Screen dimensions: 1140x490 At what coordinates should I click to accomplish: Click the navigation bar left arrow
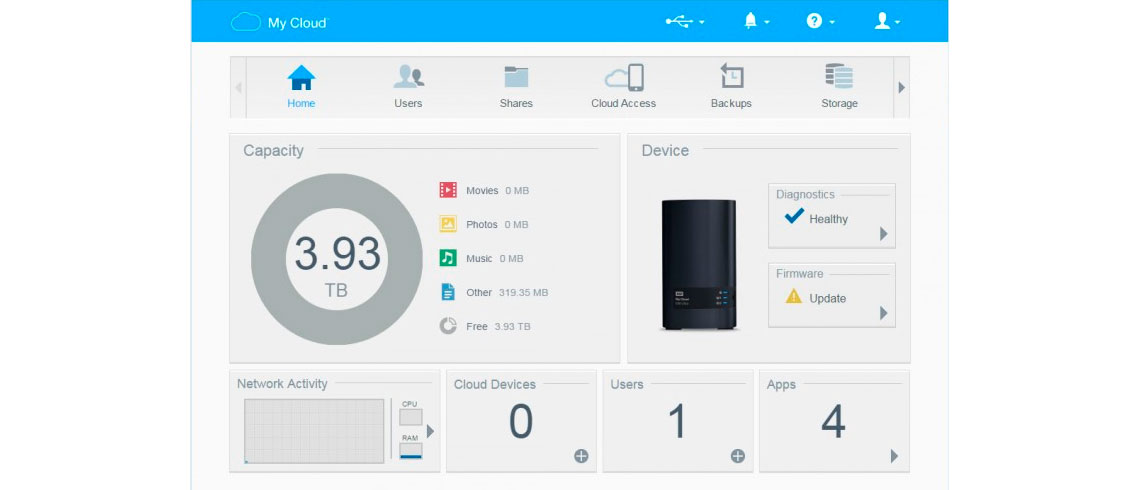238,87
